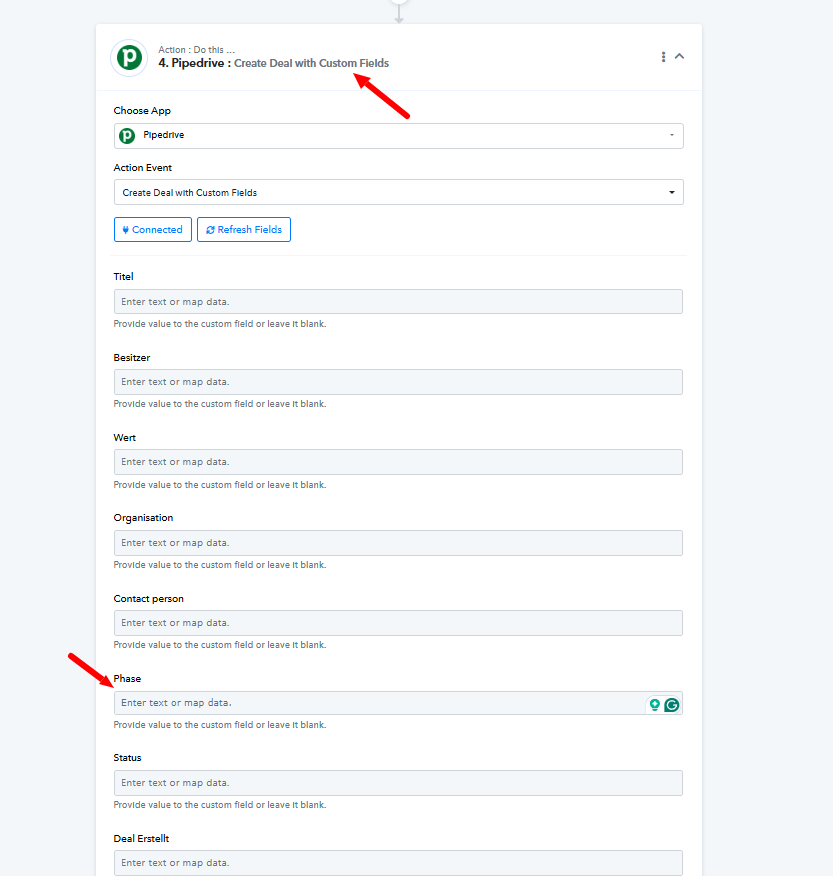This screenshot has height=876, width=833.
Task: Click the 'Phase' field label
Action: pos(127,678)
